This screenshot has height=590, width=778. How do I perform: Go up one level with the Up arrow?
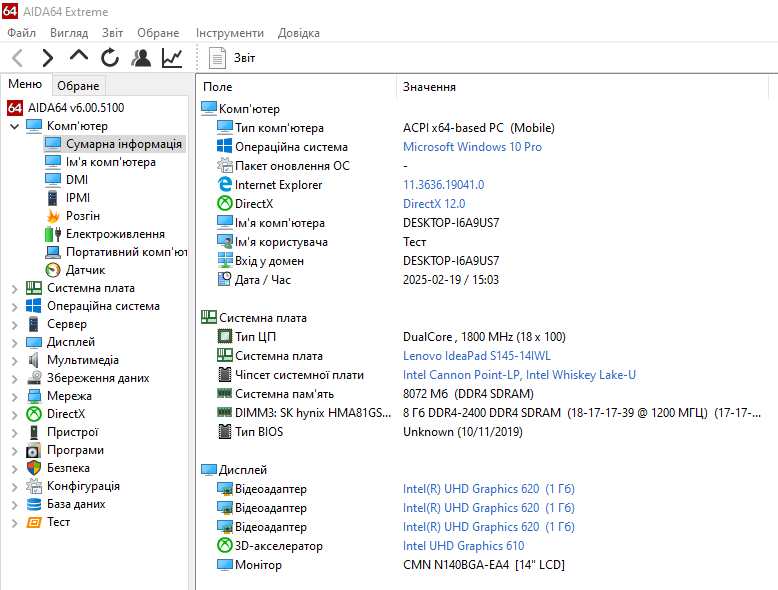coord(79,56)
